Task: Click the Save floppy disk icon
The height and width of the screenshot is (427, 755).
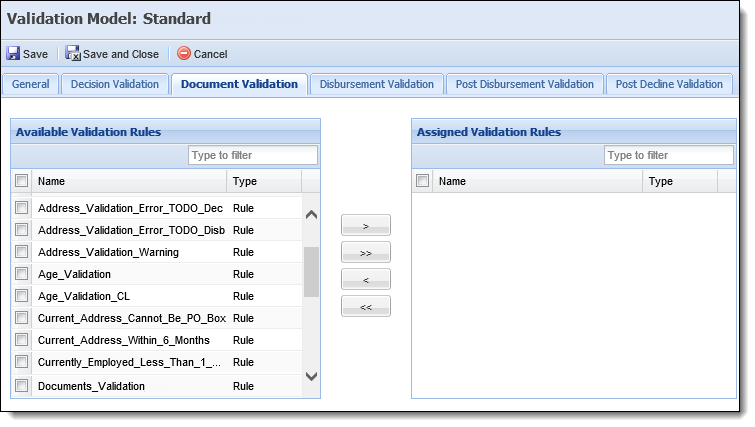Action: (x=13, y=53)
